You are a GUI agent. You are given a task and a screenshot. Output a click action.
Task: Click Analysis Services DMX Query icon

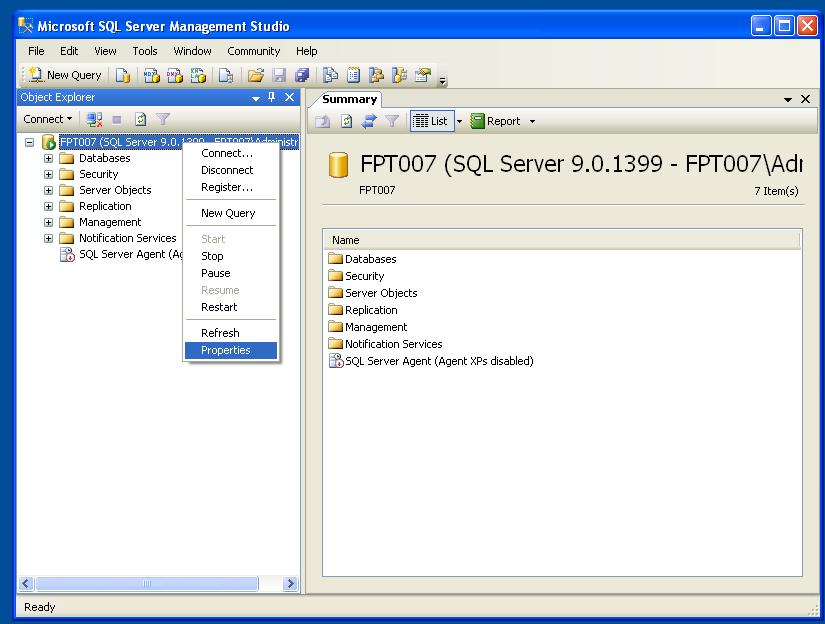click(x=175, y=75)
